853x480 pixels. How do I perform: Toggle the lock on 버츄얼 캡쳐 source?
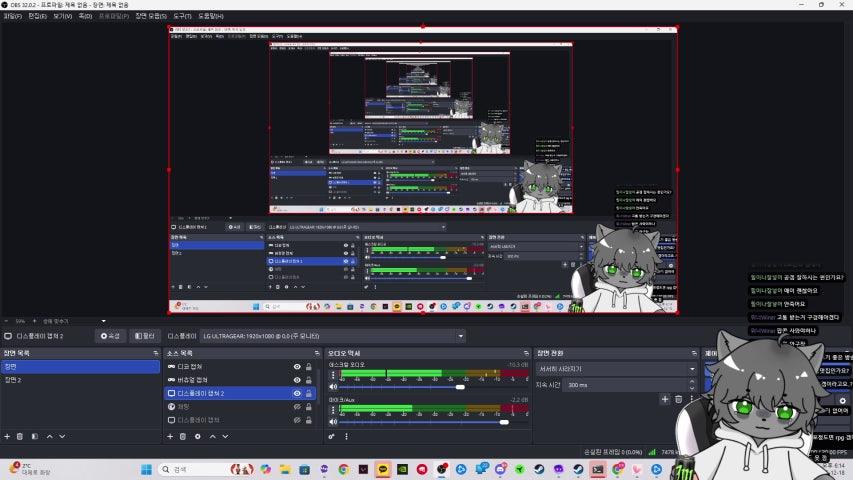309,380
